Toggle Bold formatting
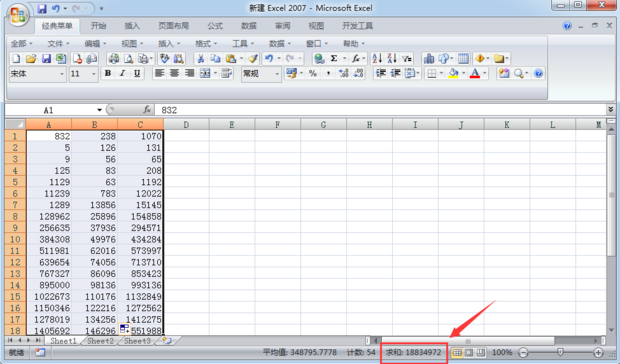 tap(108, 73)
